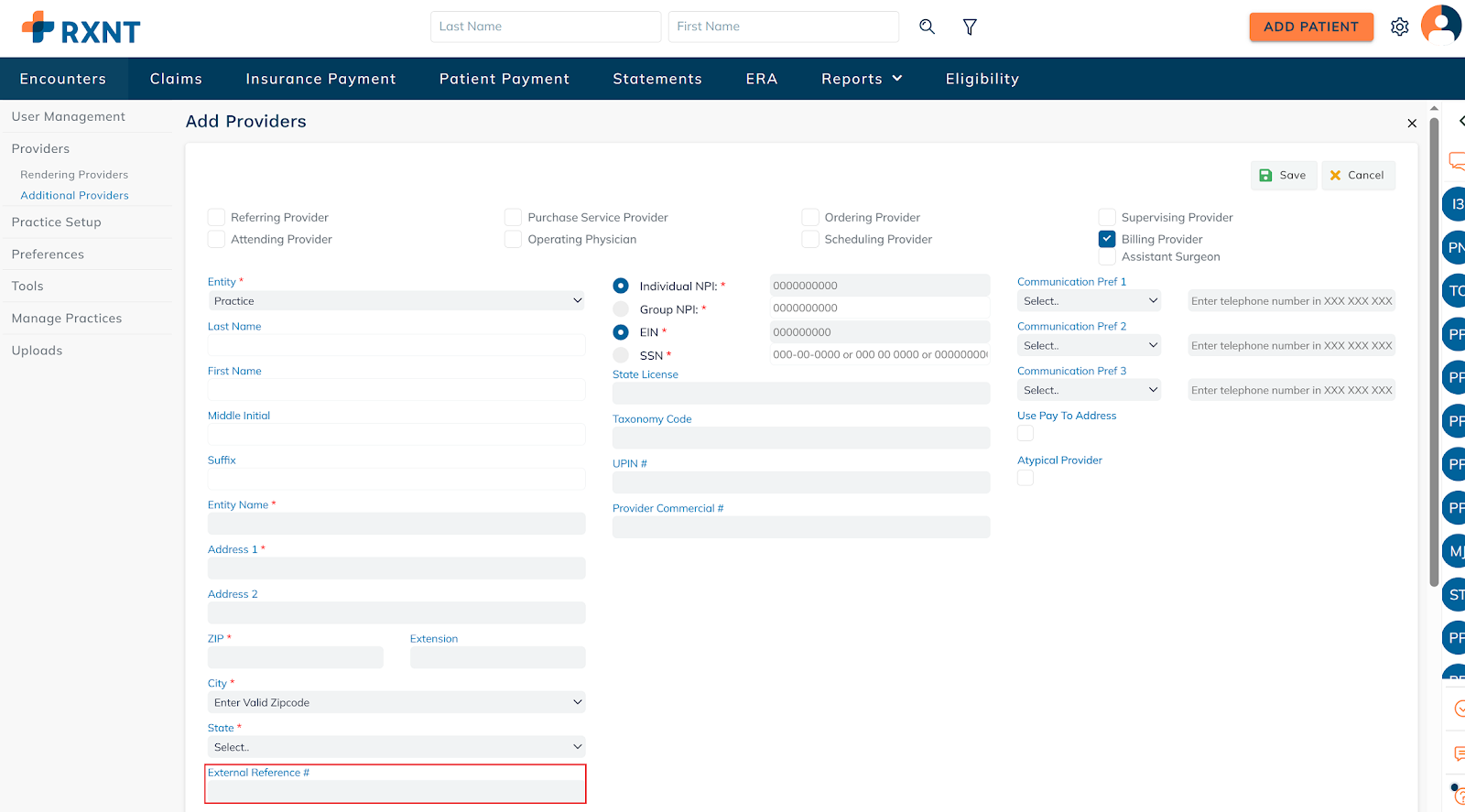Click the search magnifier icon

point(927,27)
